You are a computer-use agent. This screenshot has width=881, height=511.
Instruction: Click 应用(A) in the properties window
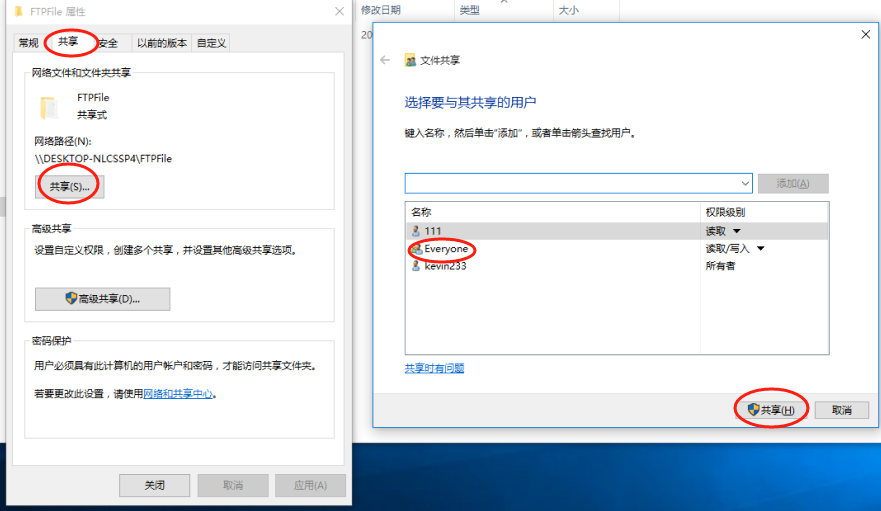tap(310, 485)
